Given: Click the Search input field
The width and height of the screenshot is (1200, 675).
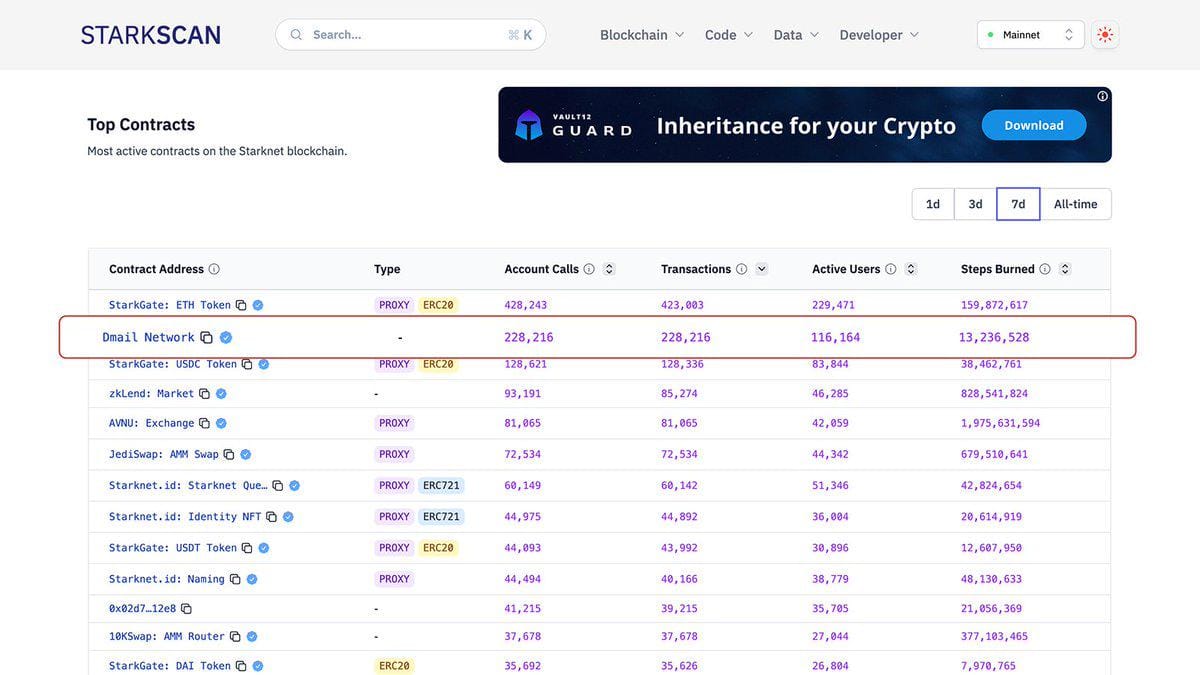Looking at the screenshot, I should pos(411,35).
